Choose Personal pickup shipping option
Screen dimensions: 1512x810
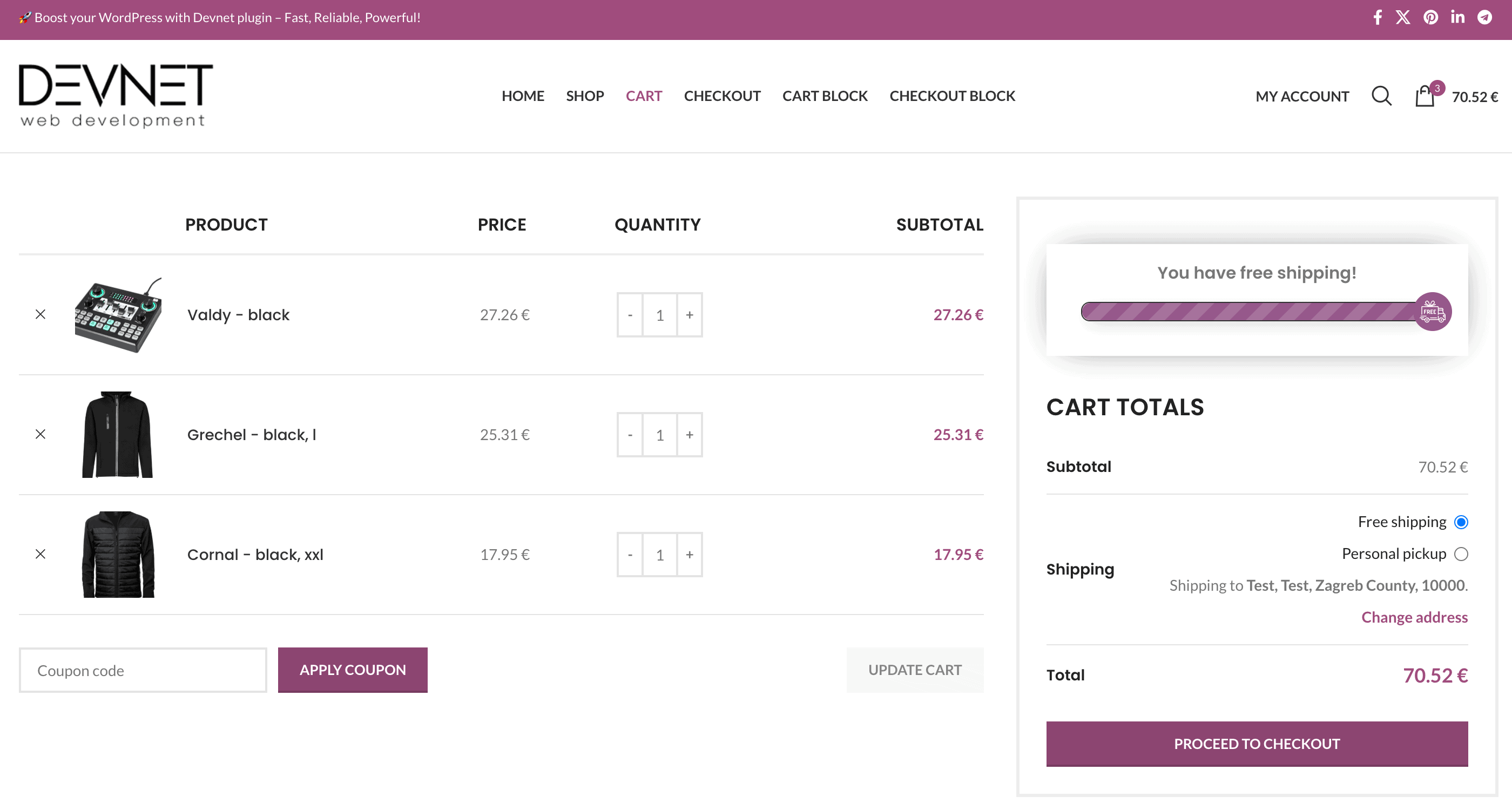(x=1461, y=553)
